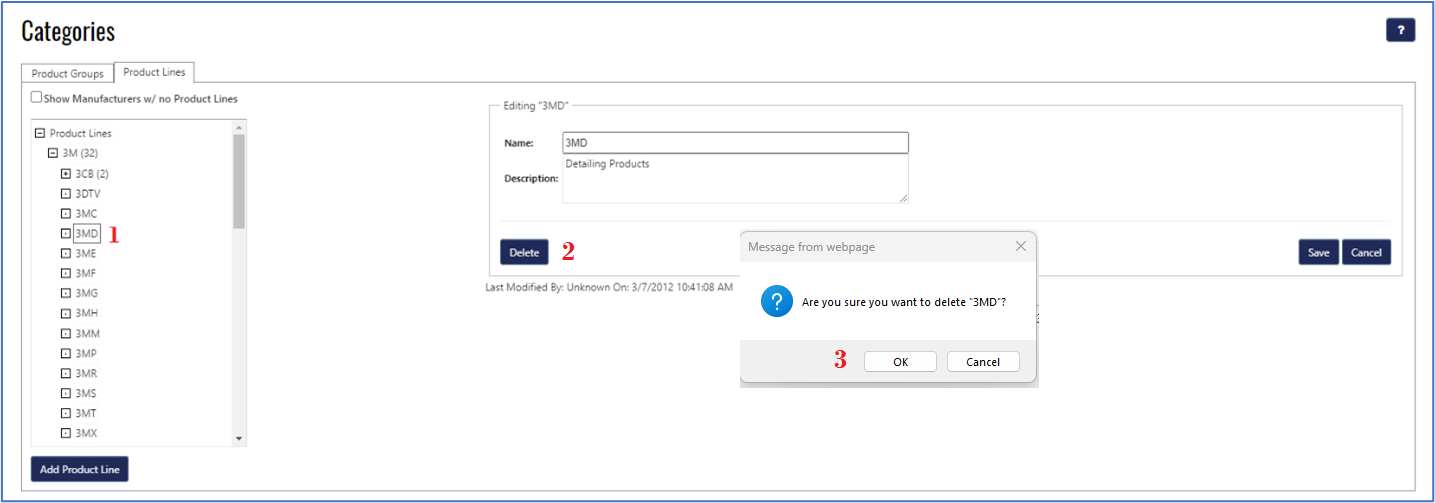Screen dimensions: 1435x503
Task: Cancel the delete confirmation dialog
Action: (983, 362)
